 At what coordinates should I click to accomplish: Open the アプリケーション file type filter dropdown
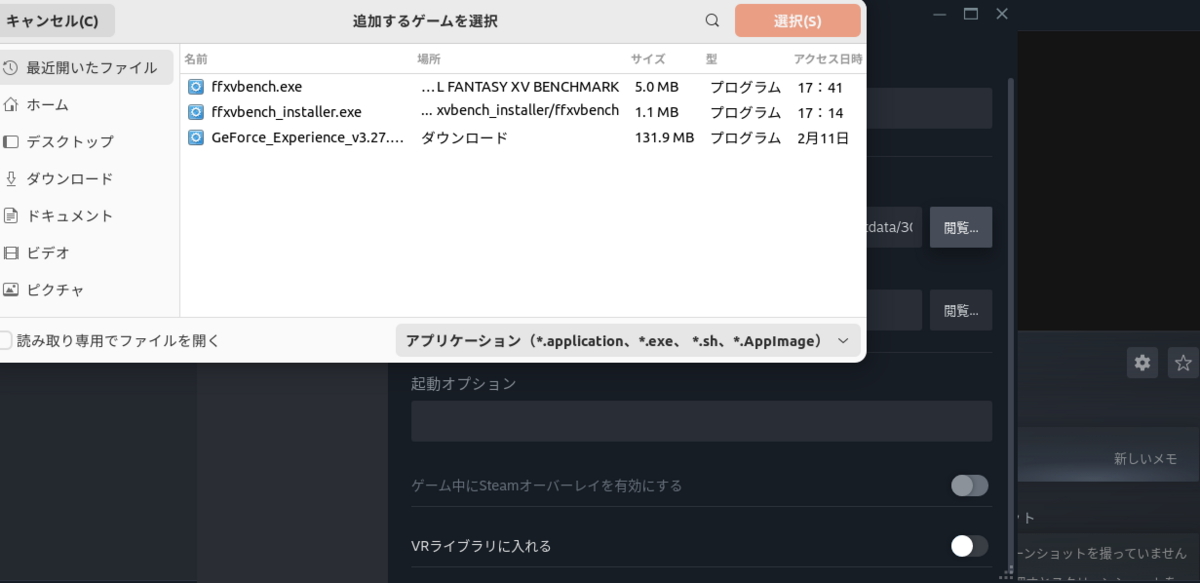[x=628, y=341]
